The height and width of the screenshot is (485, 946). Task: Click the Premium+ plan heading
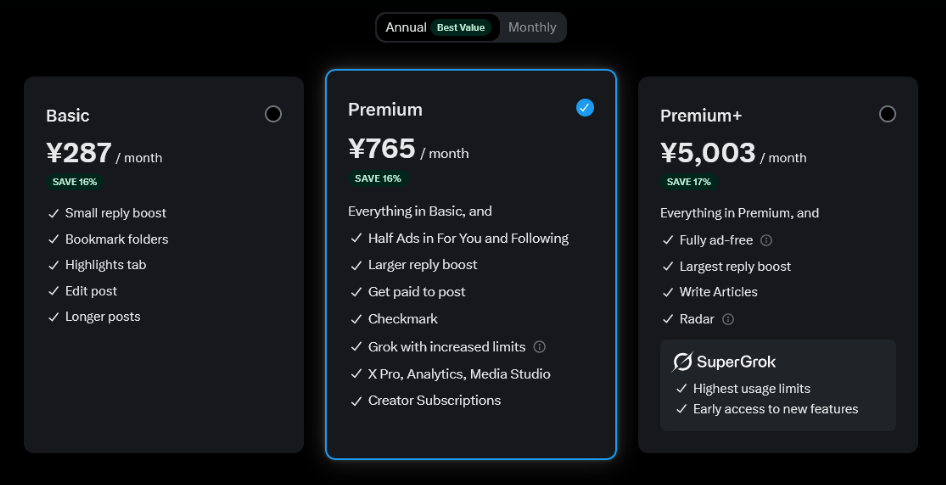pos(701,116)
